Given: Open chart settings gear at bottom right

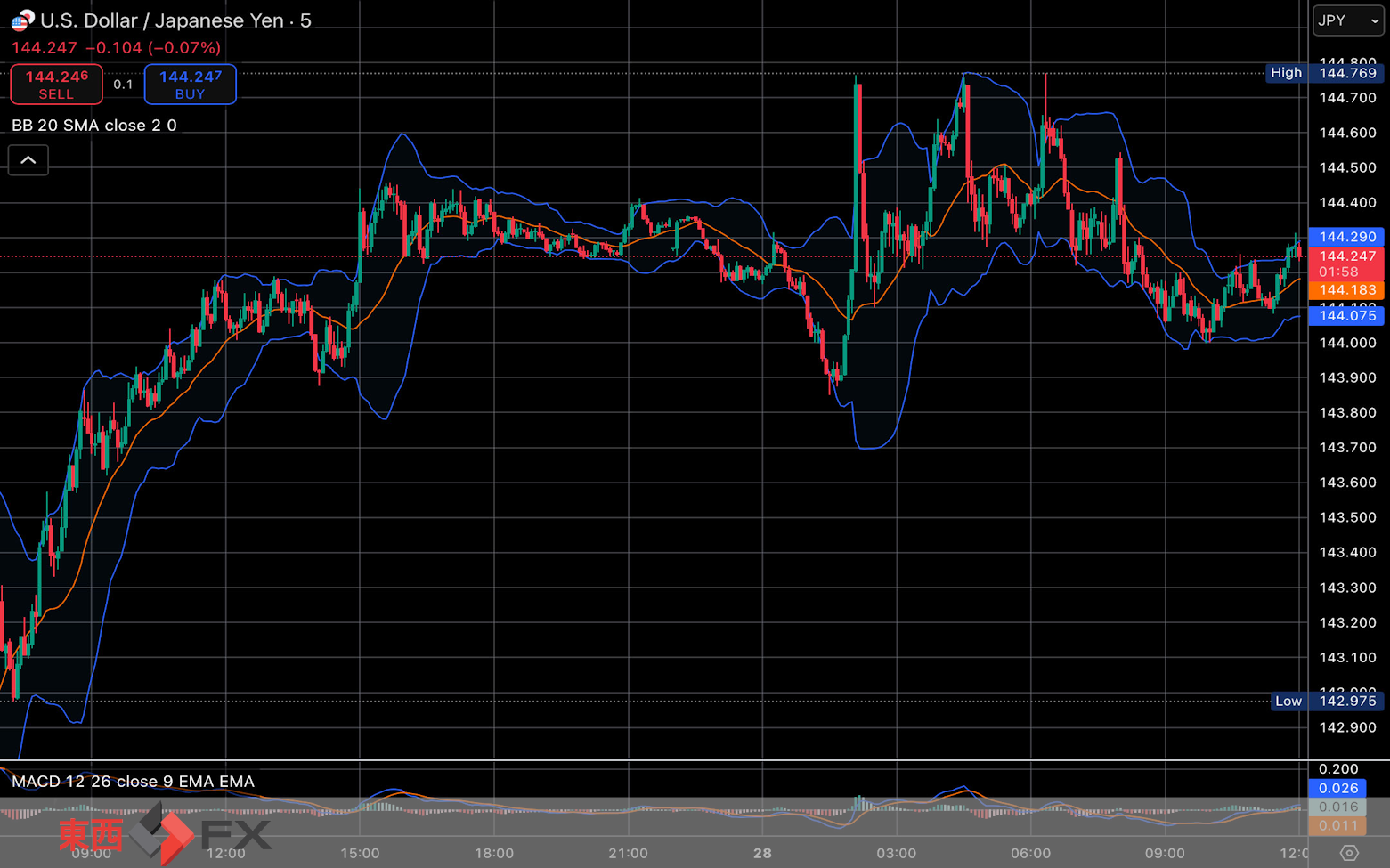Looking at the screenshot, I should click(x=1350, y=853).
